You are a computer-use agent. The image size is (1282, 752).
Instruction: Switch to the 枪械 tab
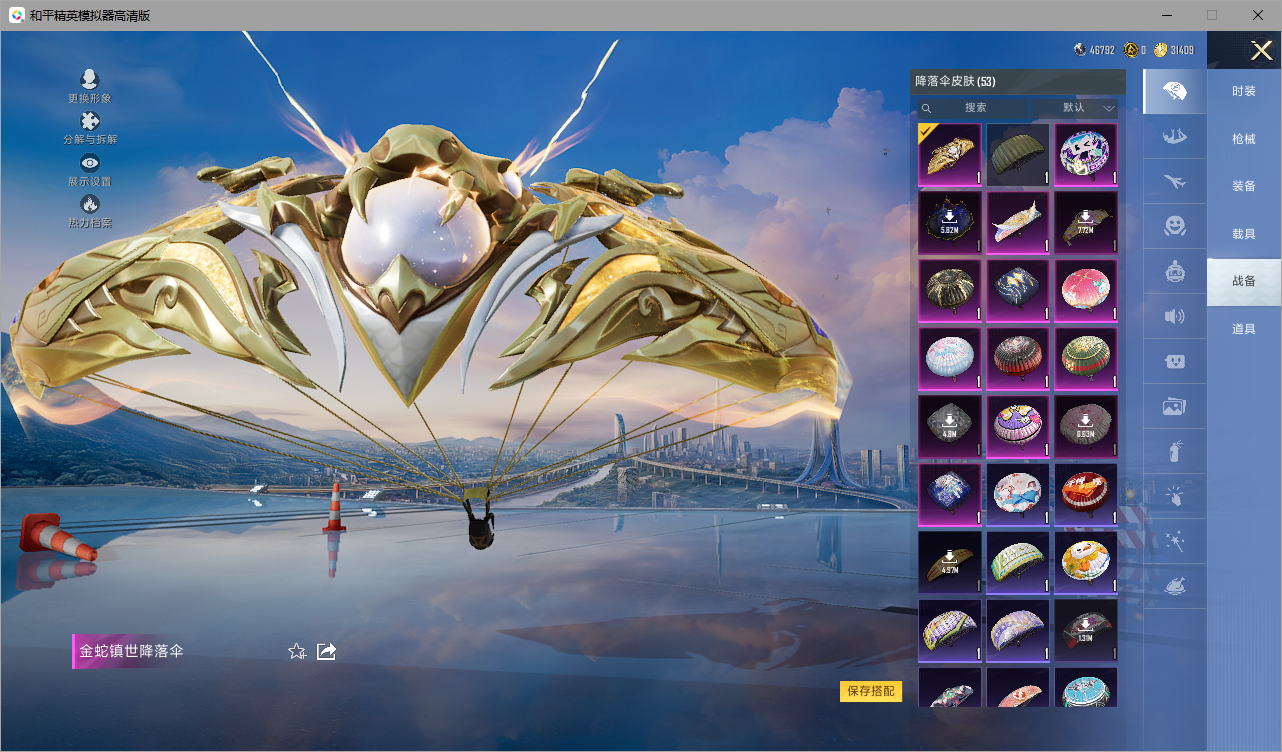click(x=1244, y=139)
